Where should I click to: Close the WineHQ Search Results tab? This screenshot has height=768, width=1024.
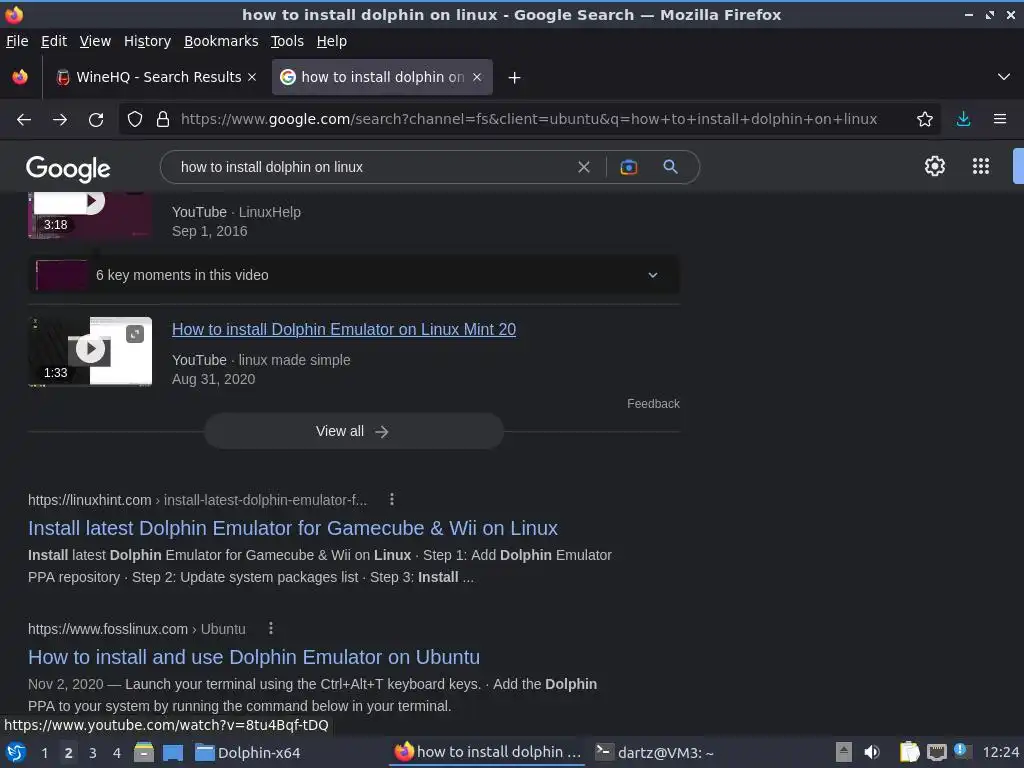coord(252,77)
